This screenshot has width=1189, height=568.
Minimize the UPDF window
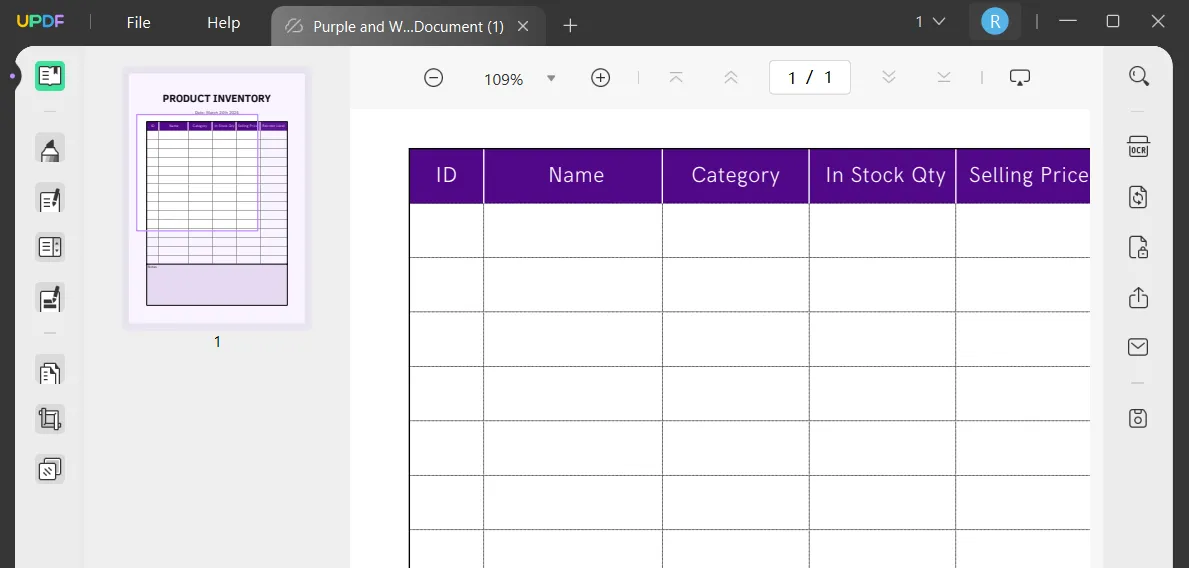(1068, 21)
